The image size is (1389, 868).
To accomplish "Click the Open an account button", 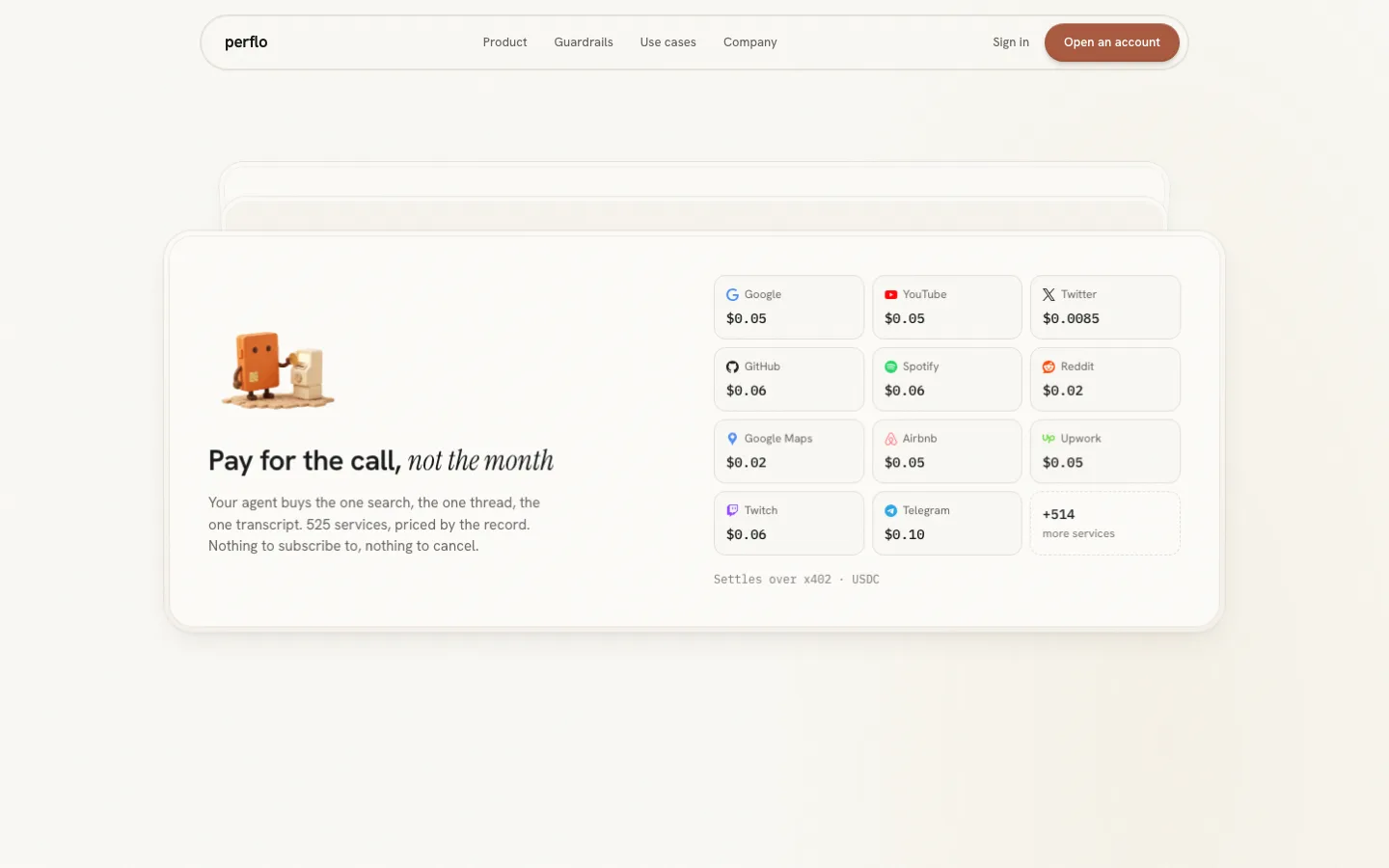I will pos(1111,42).
